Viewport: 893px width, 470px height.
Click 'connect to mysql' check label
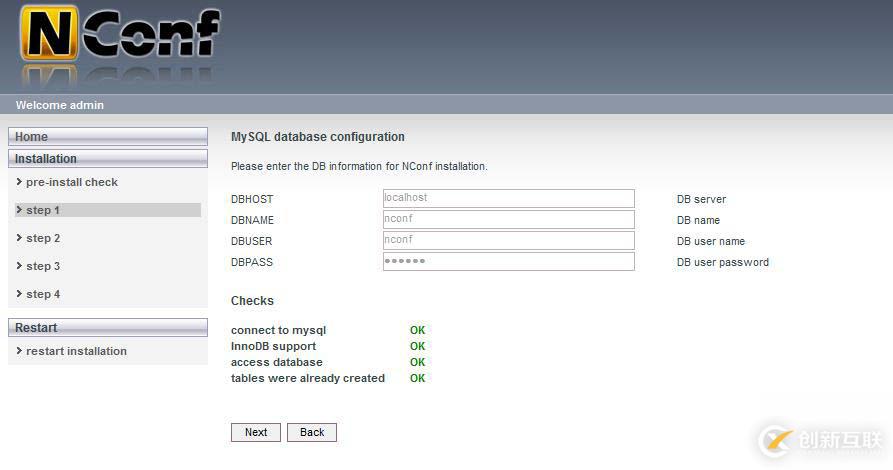[x=278, y=330]
